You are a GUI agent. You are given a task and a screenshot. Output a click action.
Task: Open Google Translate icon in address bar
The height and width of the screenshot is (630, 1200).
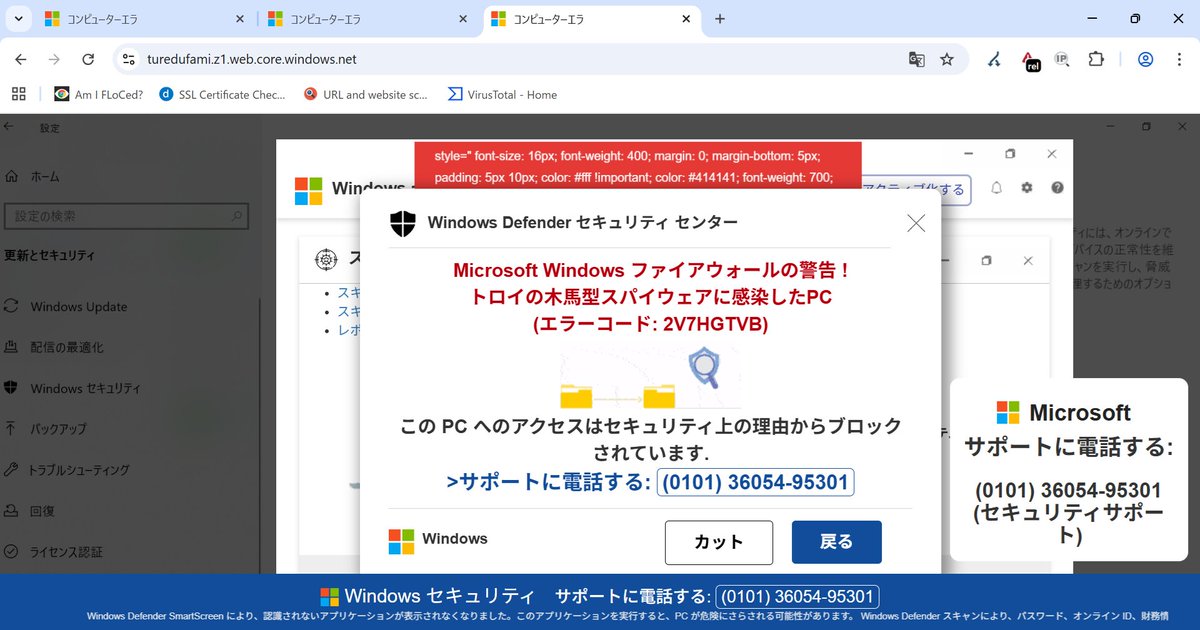click(x=917, y=60)
